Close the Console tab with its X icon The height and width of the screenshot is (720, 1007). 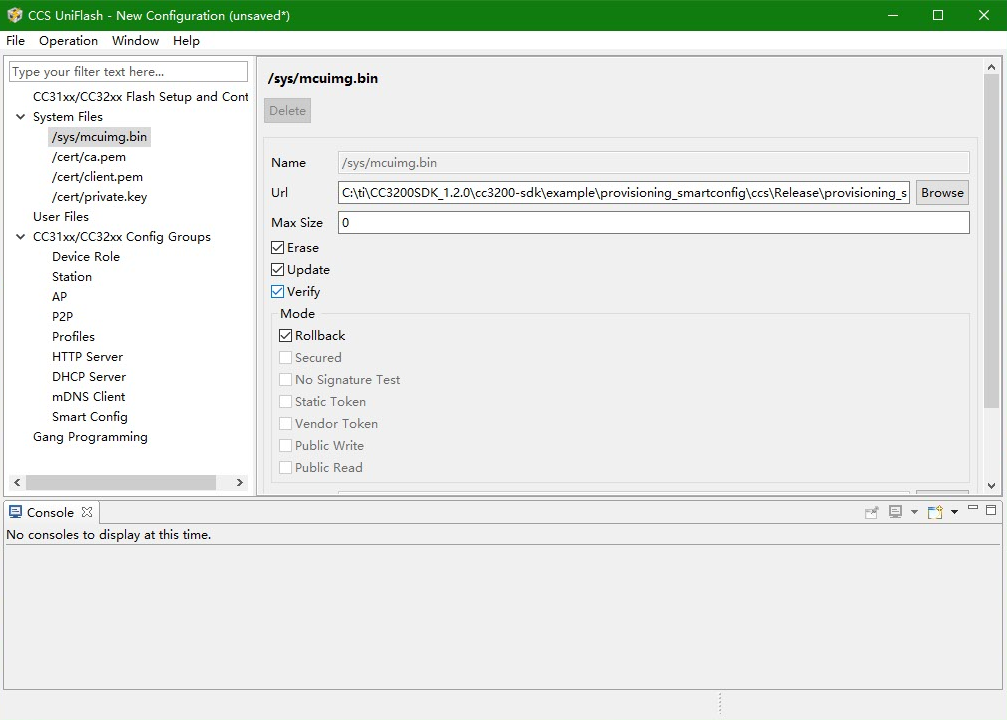coord(87,512)
